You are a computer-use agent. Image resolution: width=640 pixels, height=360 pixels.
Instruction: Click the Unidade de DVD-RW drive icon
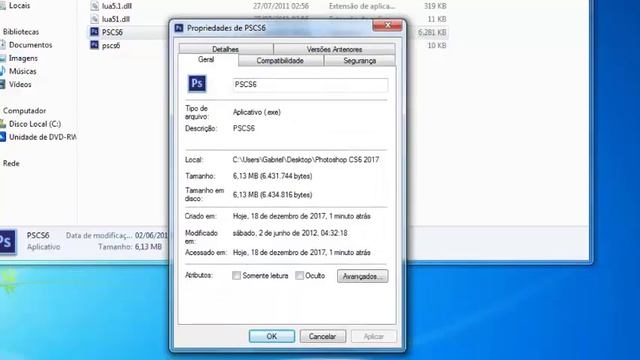2,137
